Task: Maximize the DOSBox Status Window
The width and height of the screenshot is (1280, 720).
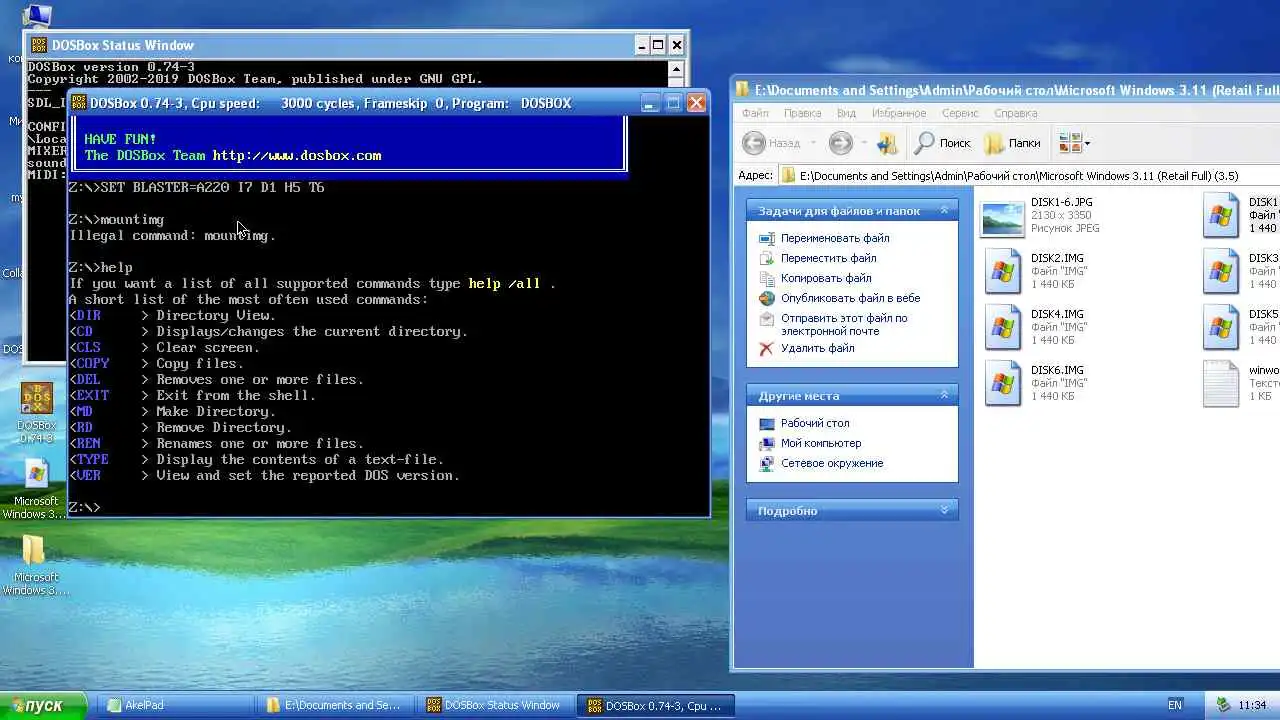Action: tap(658, 45)
